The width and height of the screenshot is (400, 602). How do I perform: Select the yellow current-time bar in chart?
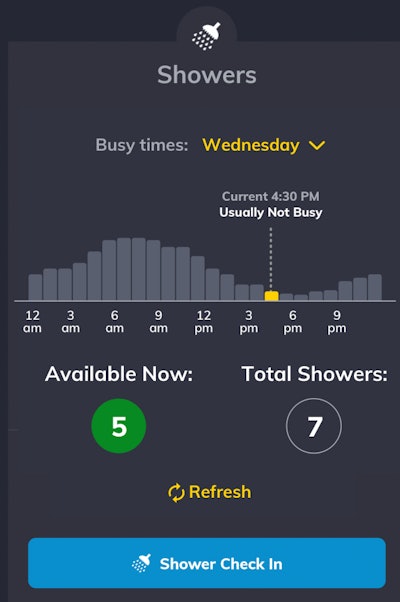(271, 296)
